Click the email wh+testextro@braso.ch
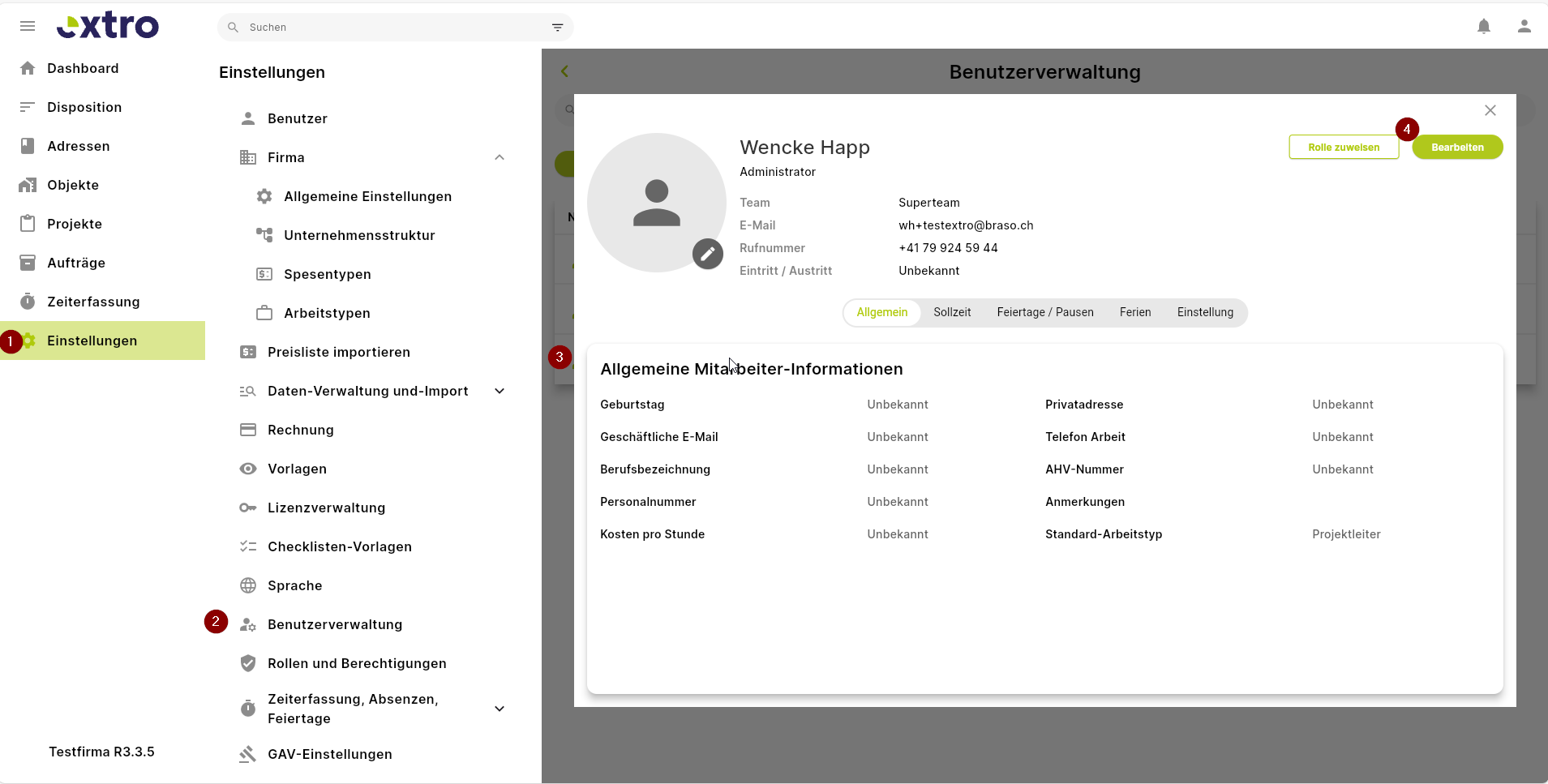 (966, 225)
